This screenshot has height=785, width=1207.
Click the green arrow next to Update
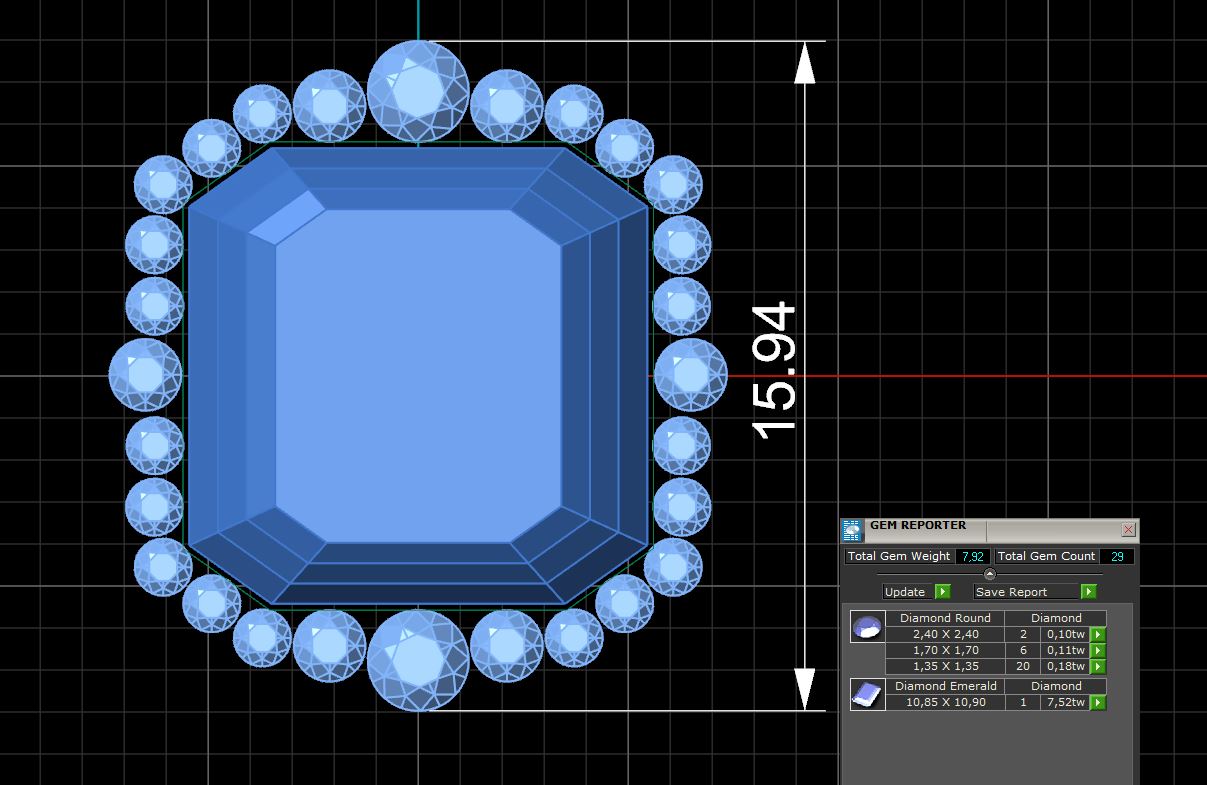(942, 592)
